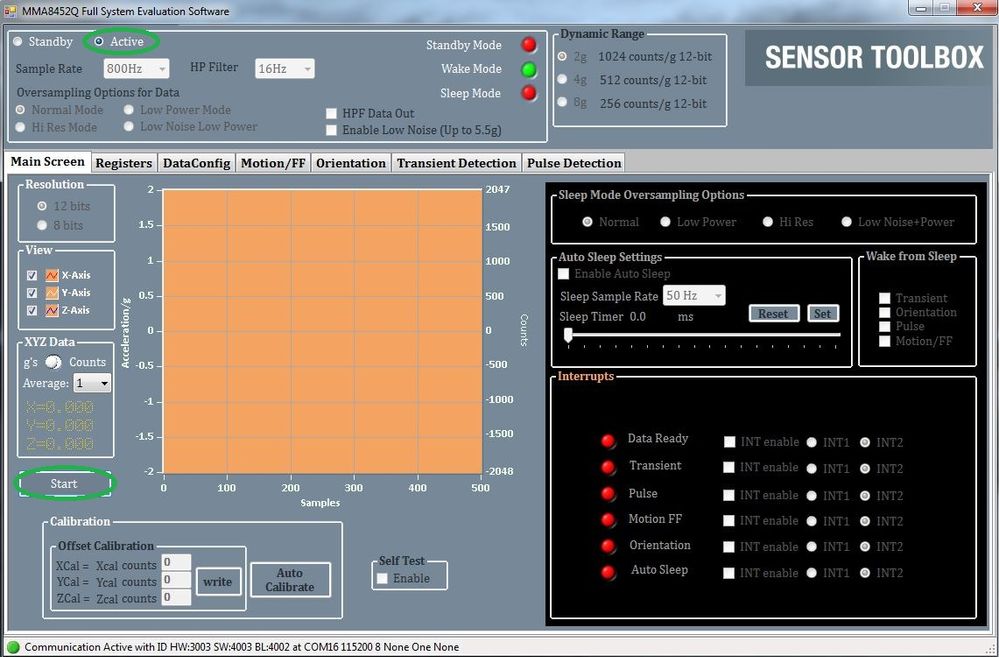This screenshot has height=657, width=999.
Task: Switch to the Registers tab
Action: click(124, 163)
